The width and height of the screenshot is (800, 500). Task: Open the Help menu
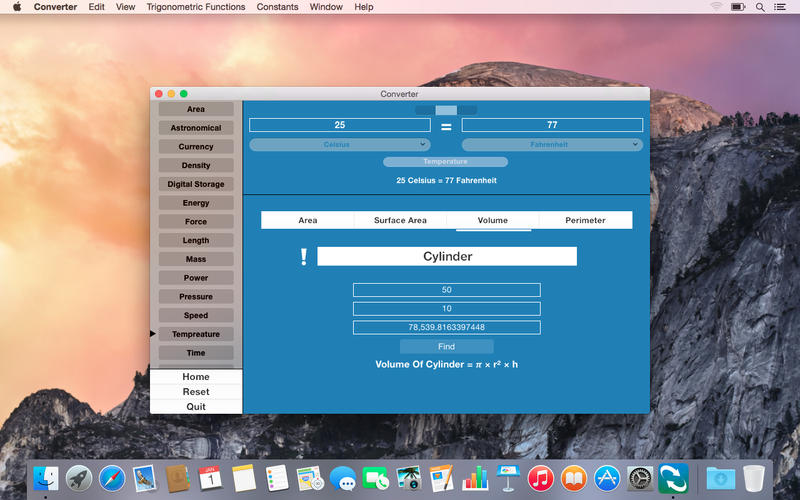tap(364, 7)
